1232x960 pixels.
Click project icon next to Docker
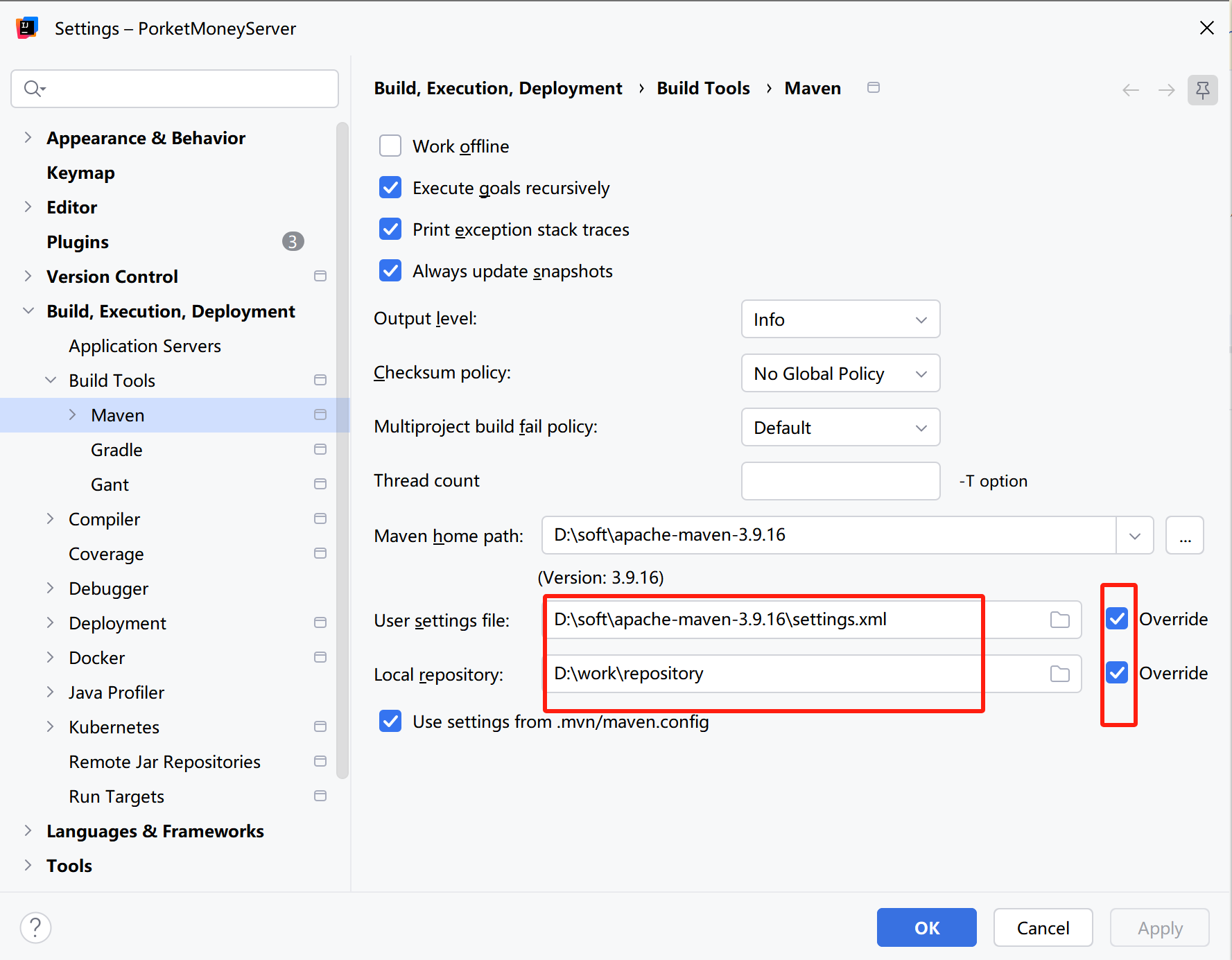click(320, 657)
